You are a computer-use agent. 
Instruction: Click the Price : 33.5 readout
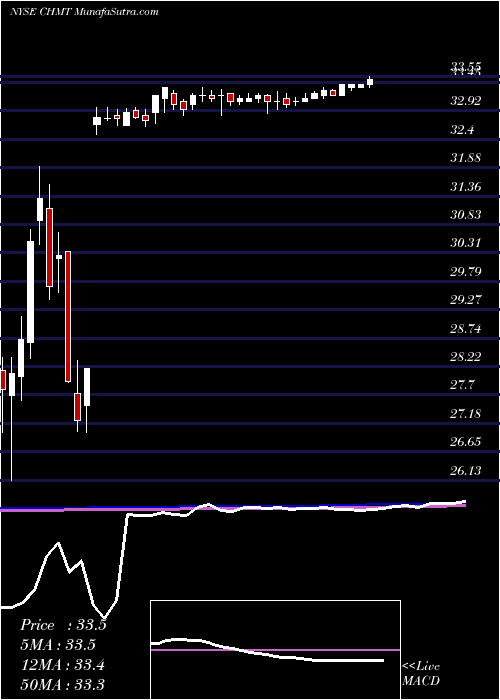pyautogui.click(x=63, y=625)
